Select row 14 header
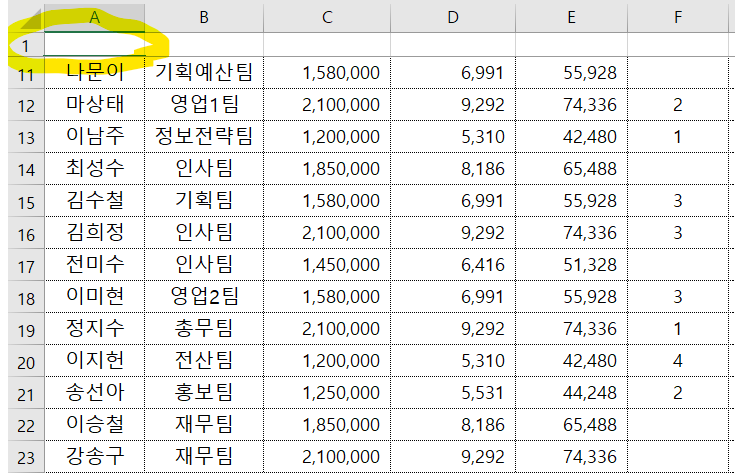This screenshot has width=735, height=473. [x=26, y=169]
